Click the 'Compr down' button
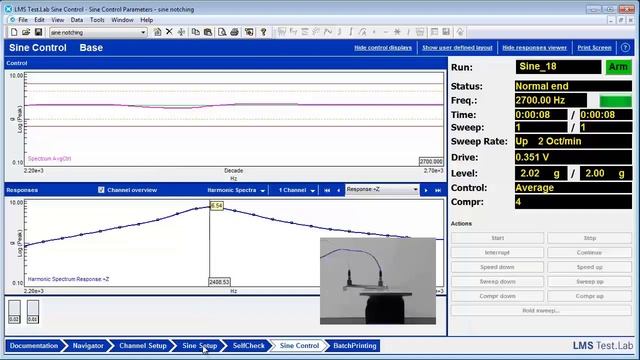 497,296
